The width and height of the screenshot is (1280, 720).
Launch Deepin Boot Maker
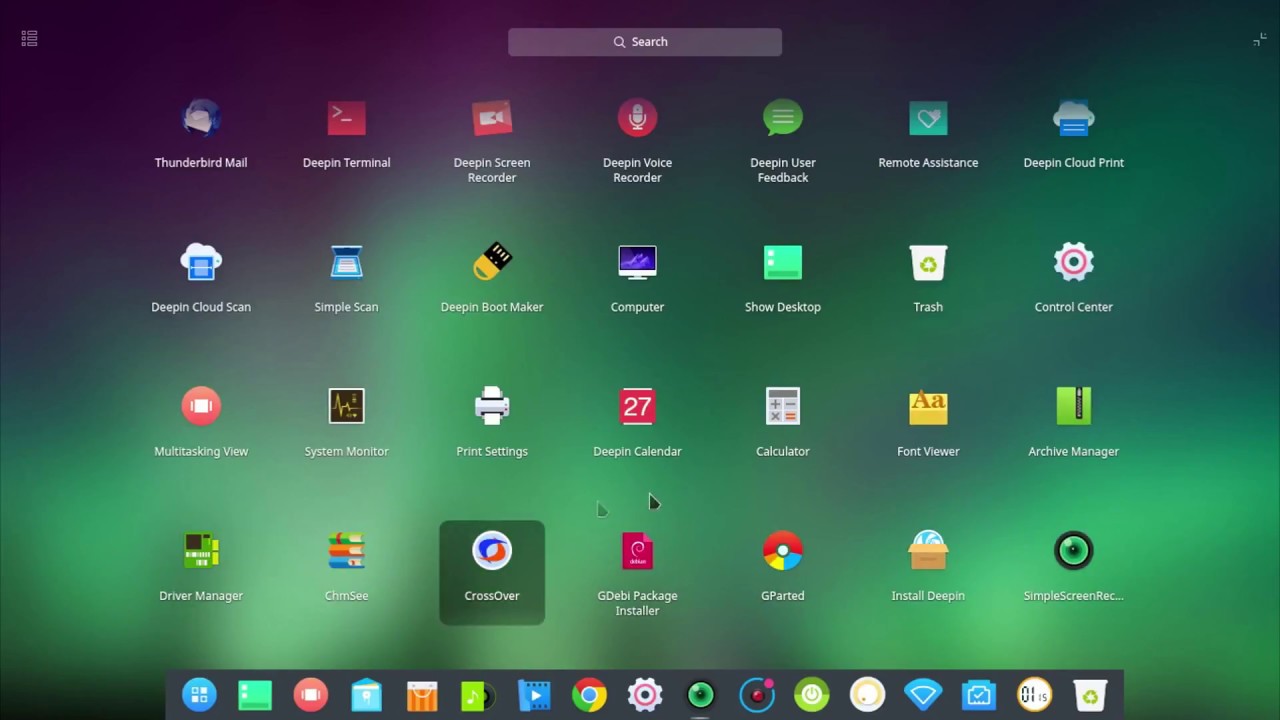tap(492, 262)
